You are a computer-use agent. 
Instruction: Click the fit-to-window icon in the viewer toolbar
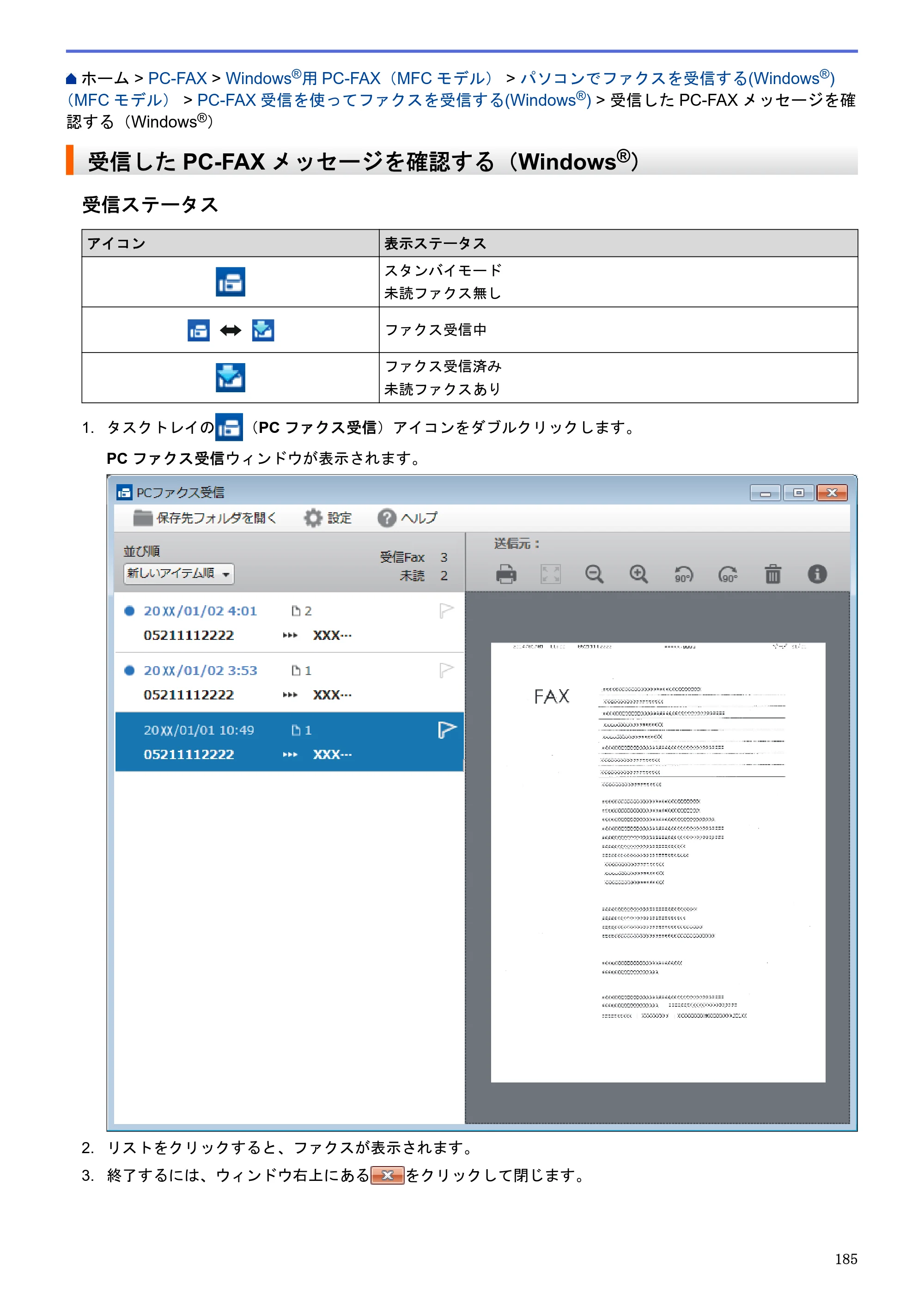pos(550,574)
